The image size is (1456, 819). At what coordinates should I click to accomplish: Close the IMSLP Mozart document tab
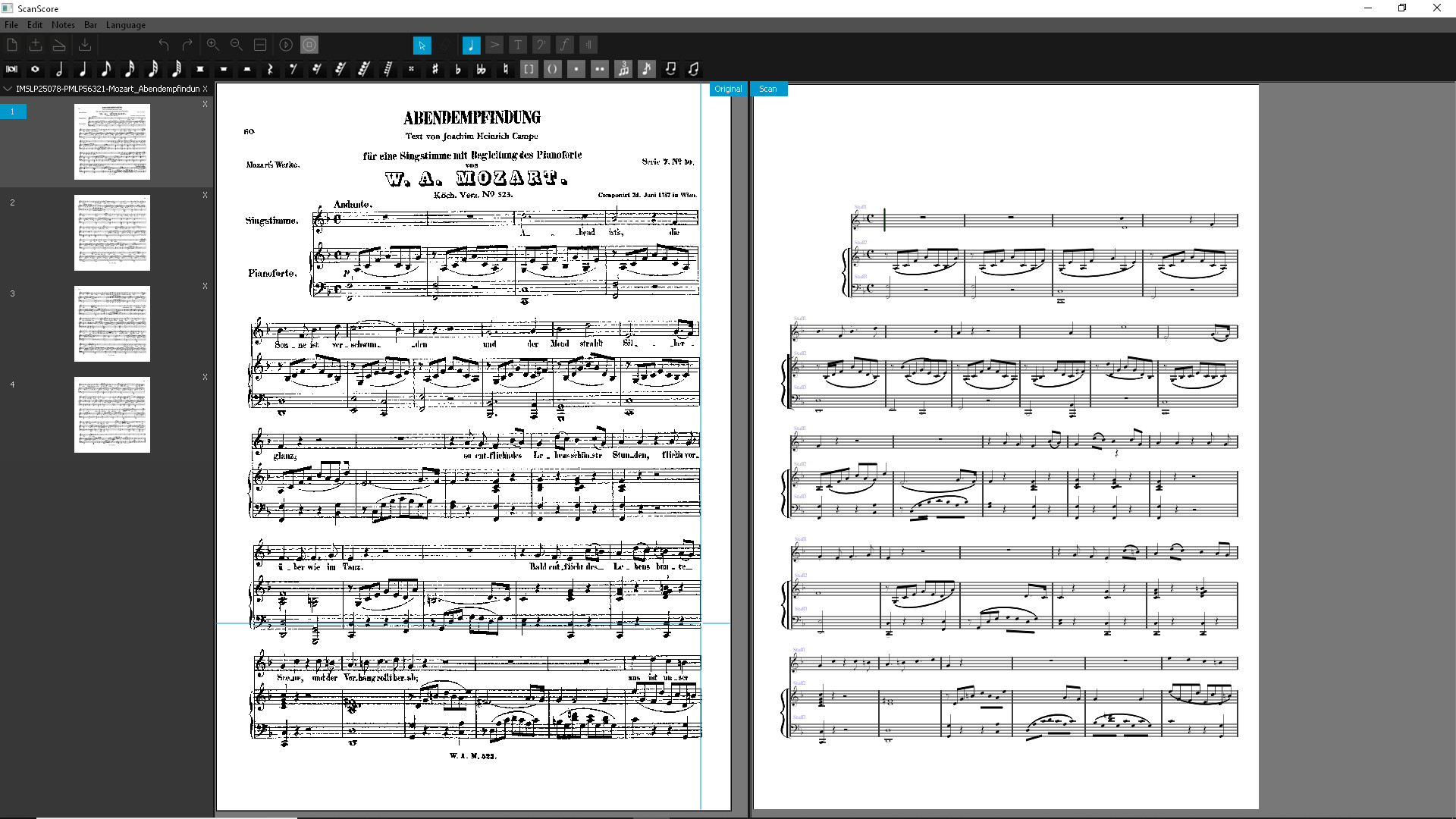pos(205,89)
